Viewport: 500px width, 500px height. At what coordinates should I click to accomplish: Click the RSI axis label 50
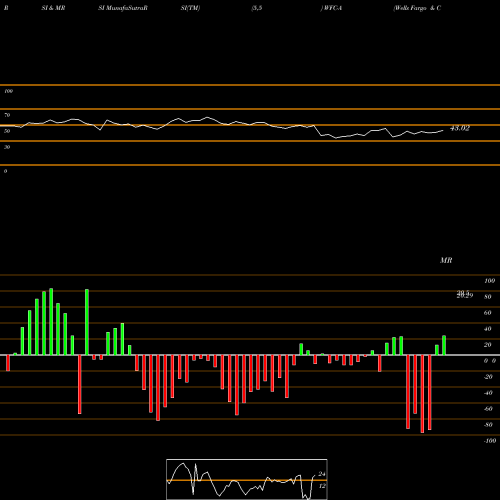[x=7, y=131]
